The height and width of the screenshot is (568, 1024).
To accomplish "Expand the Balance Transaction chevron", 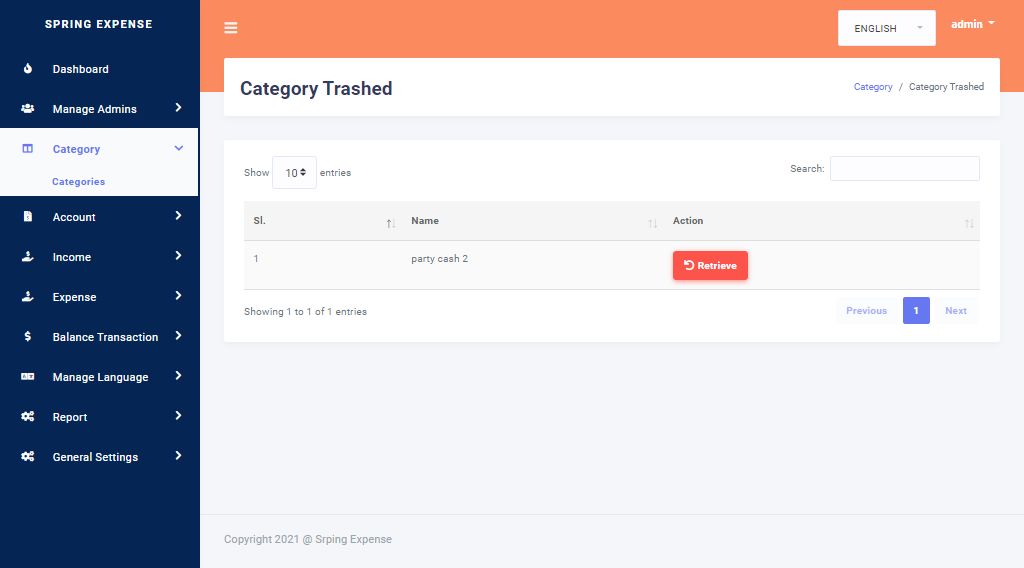I will (178, 336).
